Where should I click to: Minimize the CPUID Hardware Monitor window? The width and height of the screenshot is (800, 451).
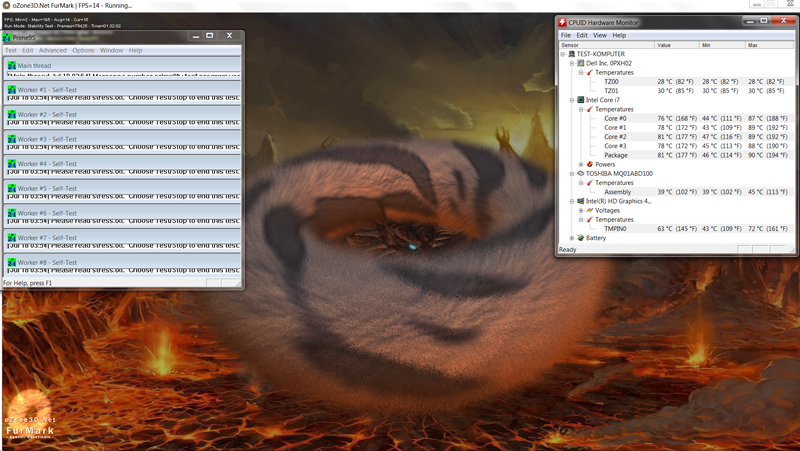[x=749, y=21]
